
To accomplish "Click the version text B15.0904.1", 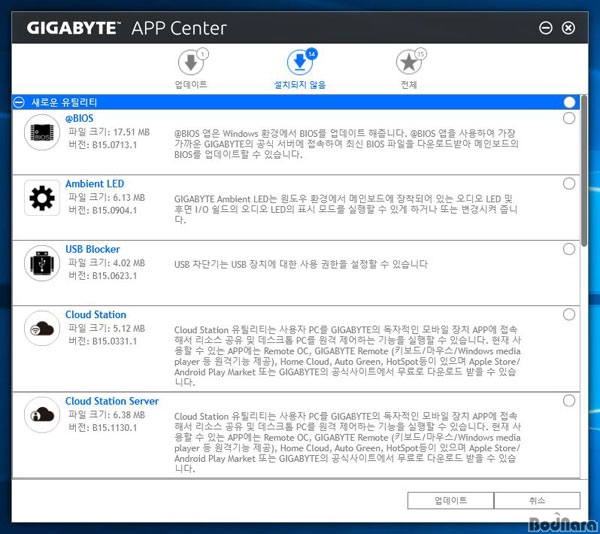I will coord(114,210).
